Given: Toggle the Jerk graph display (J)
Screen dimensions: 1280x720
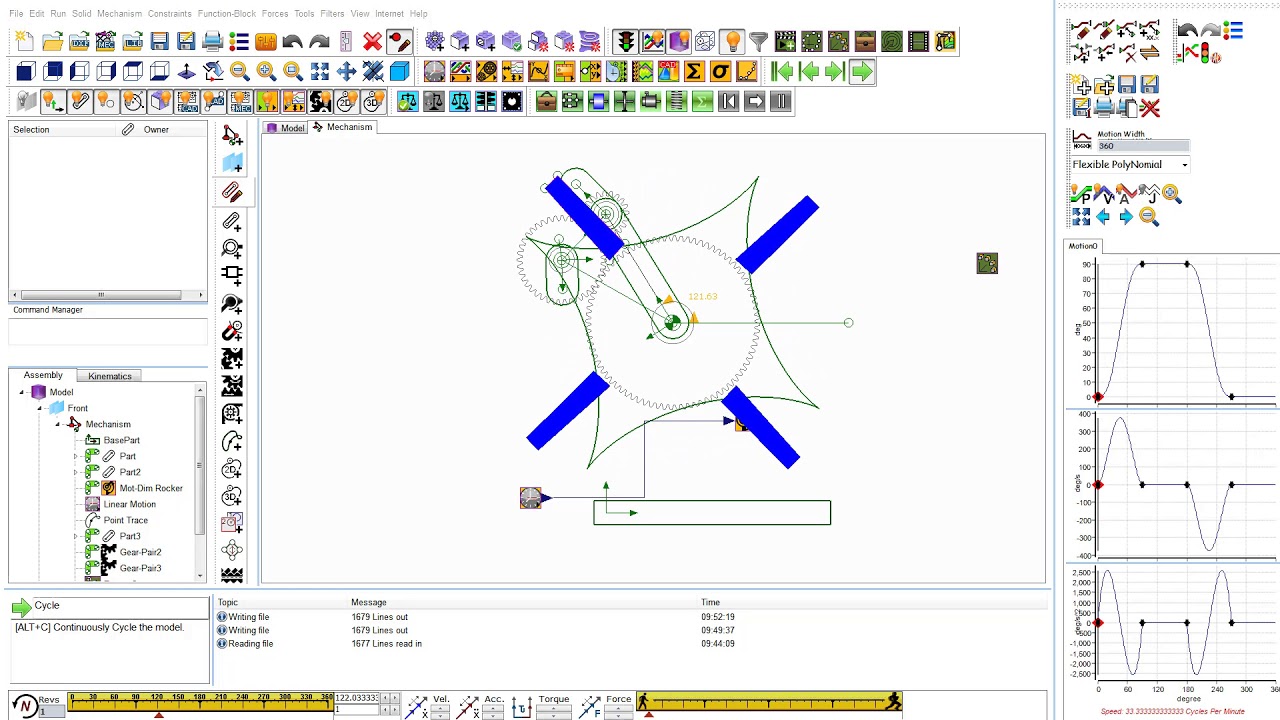Looking at the screenshot, I should (x=1149, y=194).
